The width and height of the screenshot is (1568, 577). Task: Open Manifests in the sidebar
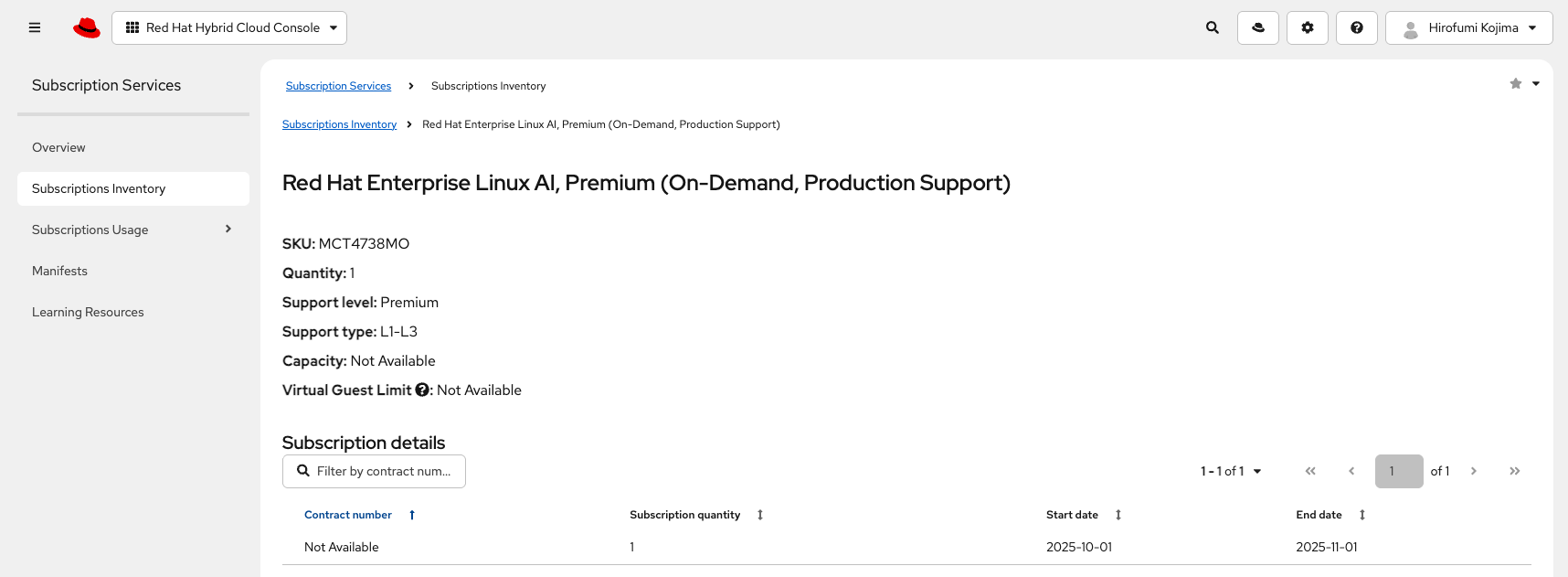59,271
